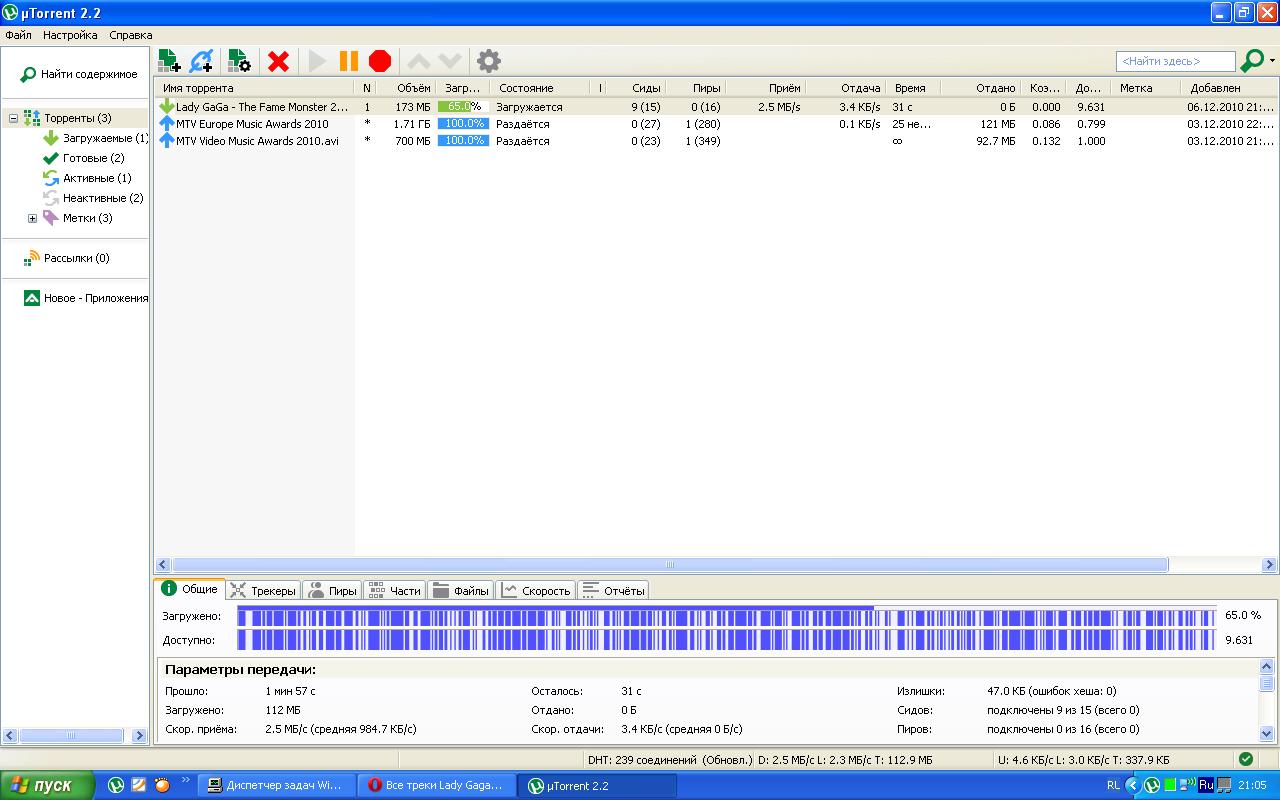This screenshot has height=800, width=1280.
Task: Expand Quick Launch chevron on taskbar
Action: pos(186,780)
